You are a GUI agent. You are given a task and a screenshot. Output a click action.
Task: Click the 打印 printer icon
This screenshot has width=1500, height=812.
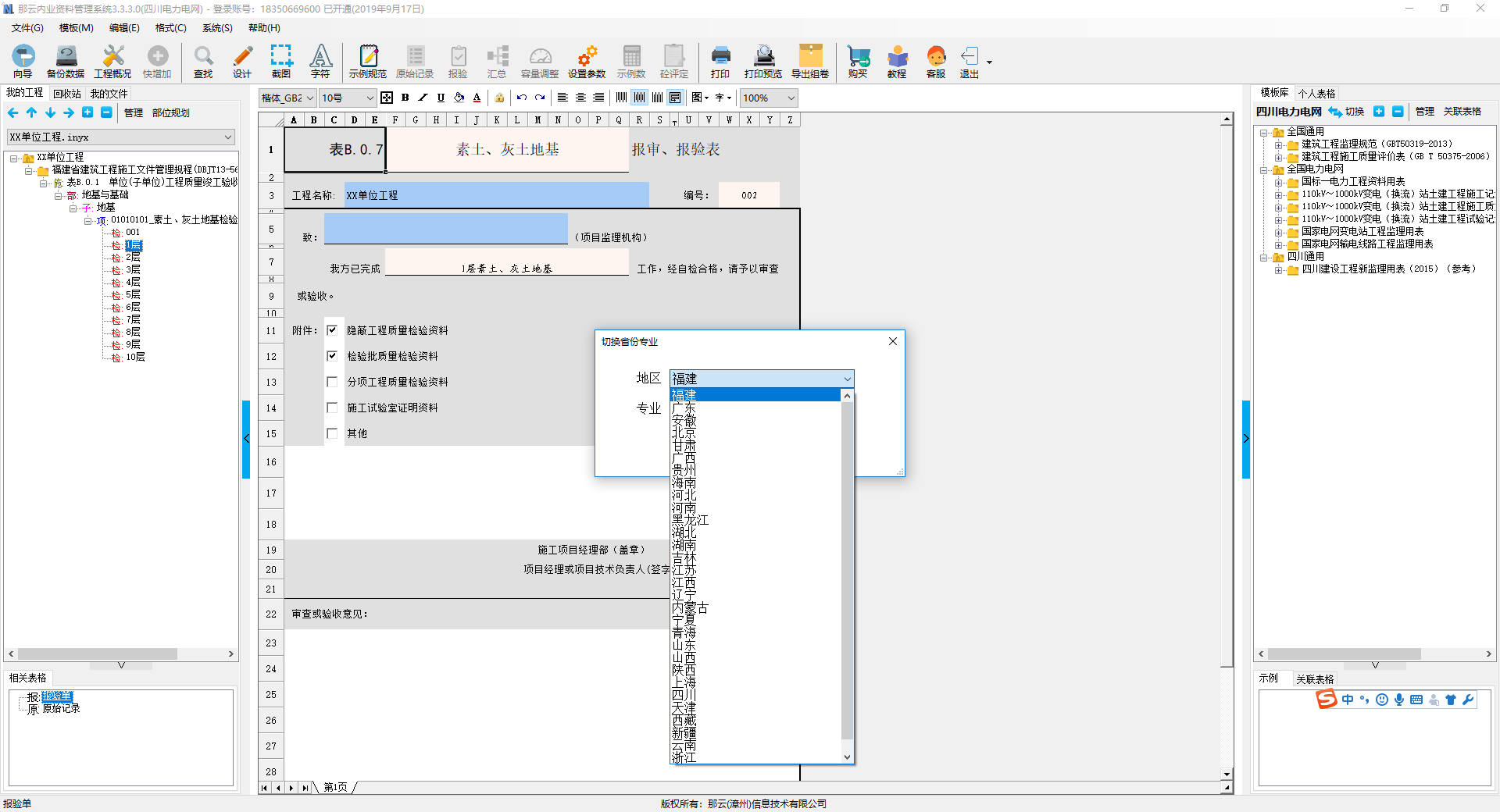point(720,62)
